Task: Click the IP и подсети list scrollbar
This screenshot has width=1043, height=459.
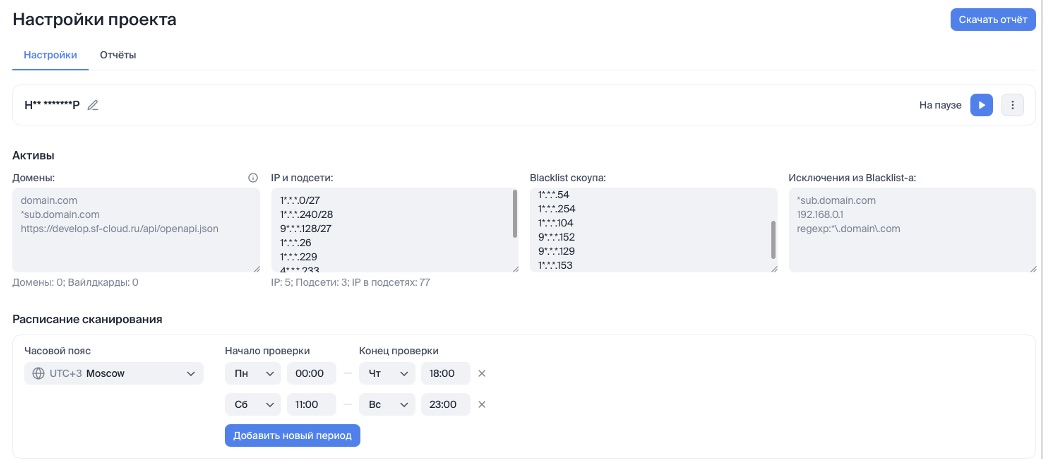Action: pos(515,214)
